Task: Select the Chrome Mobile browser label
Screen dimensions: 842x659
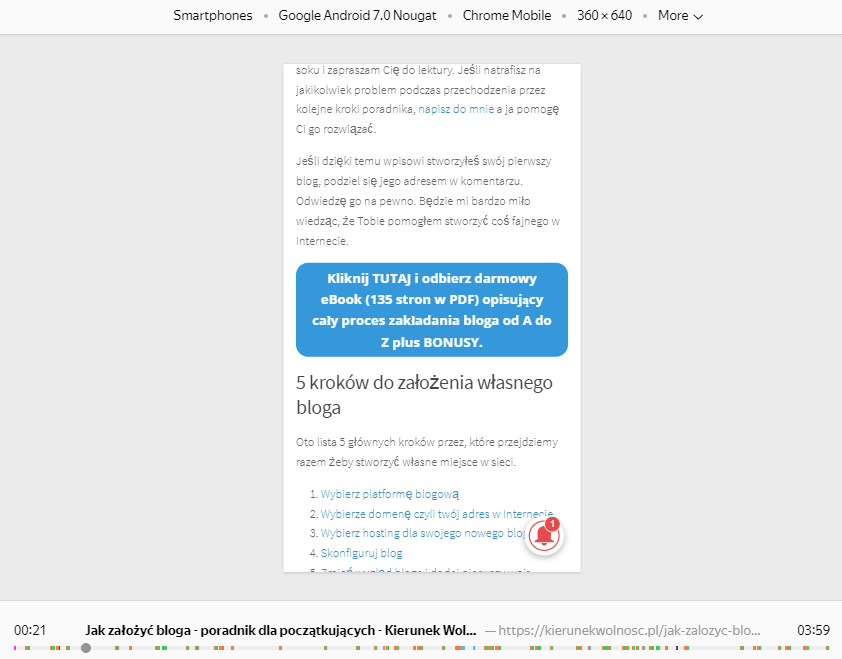Action: tap(506, 16)
